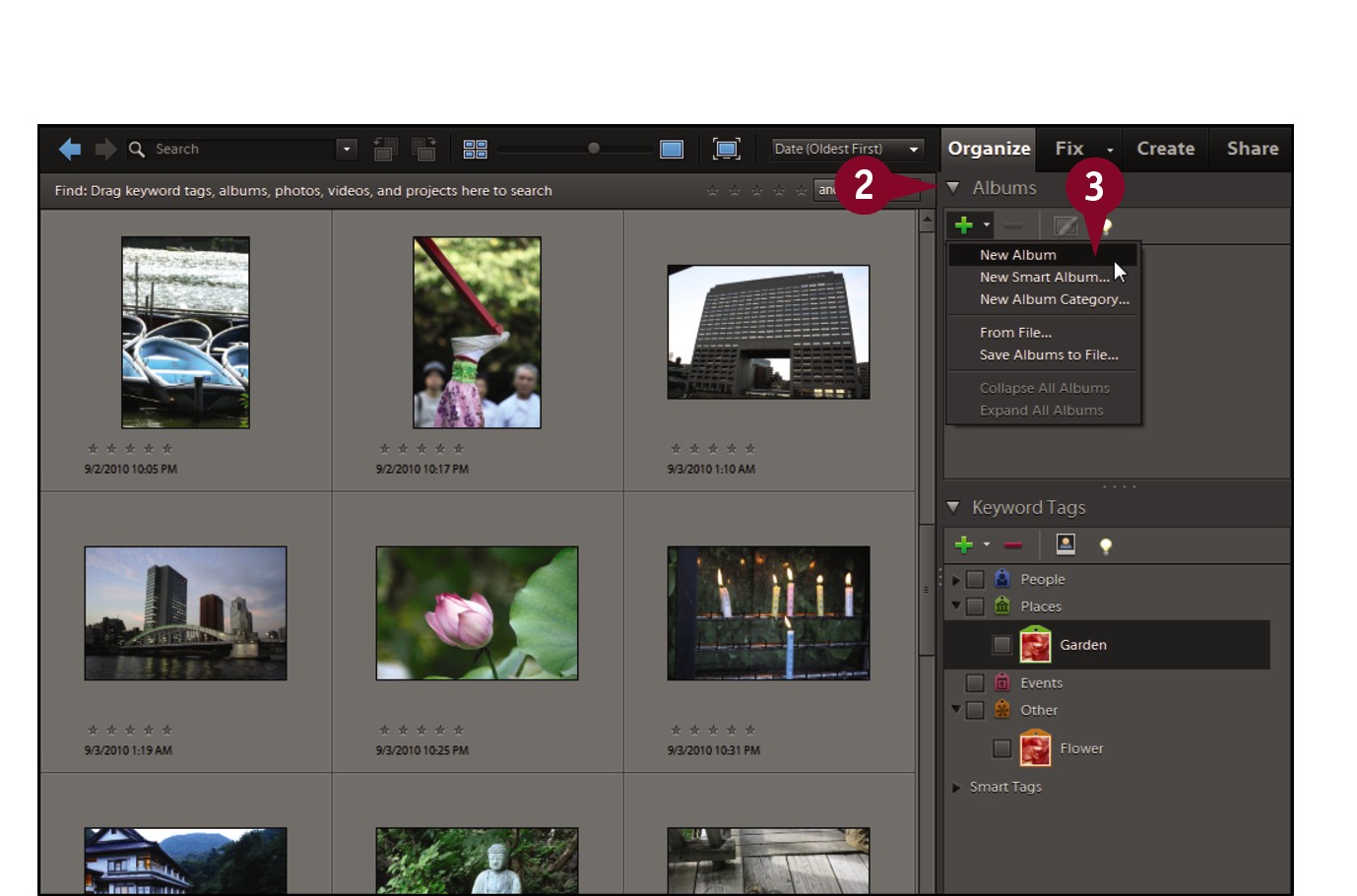The width and height of the screenshot is (1357, 896).
Task: Collapse the Places tag category
Action: (x=955, y=606)
